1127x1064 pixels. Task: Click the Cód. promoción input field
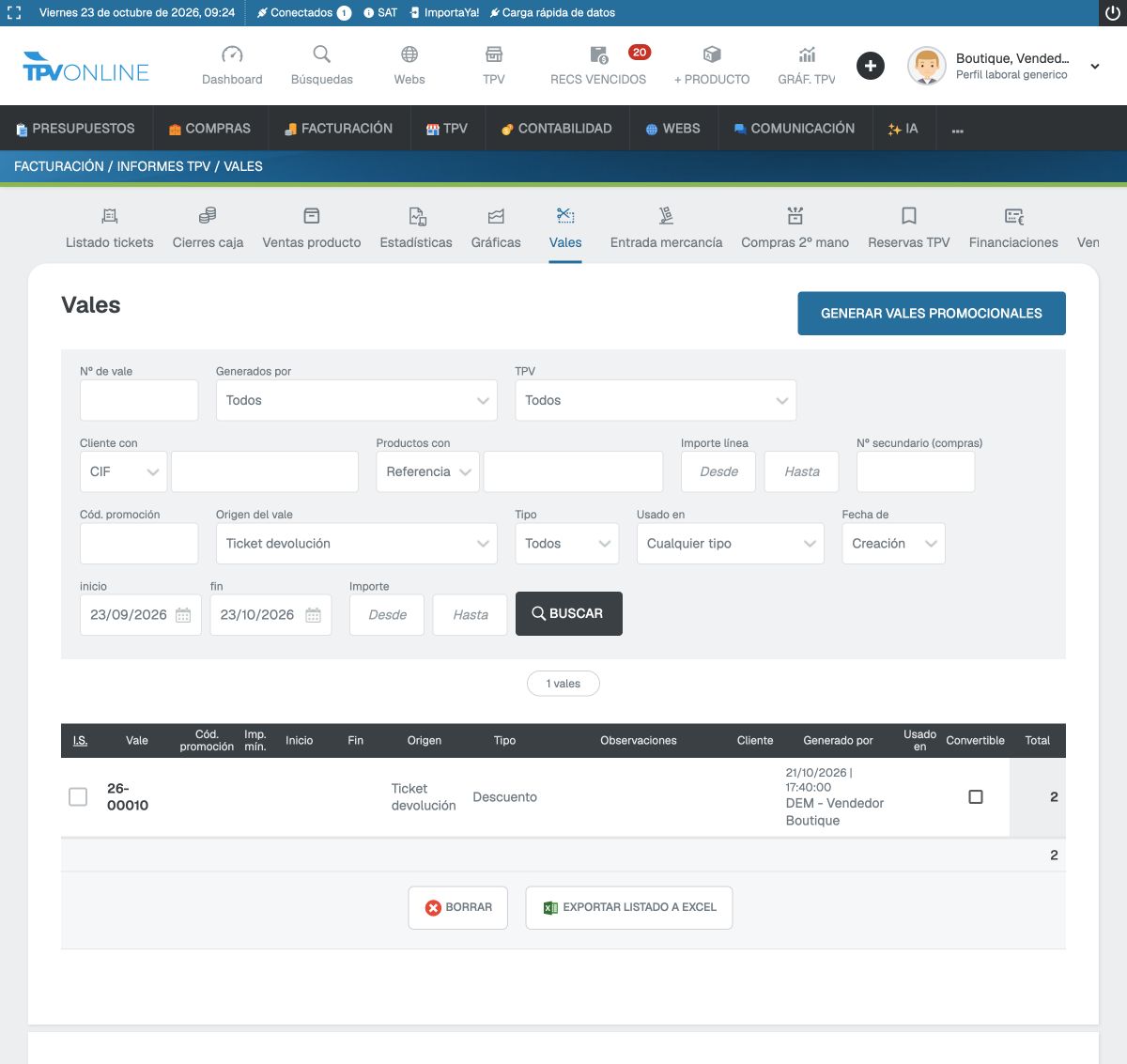[x=139, y=544]
